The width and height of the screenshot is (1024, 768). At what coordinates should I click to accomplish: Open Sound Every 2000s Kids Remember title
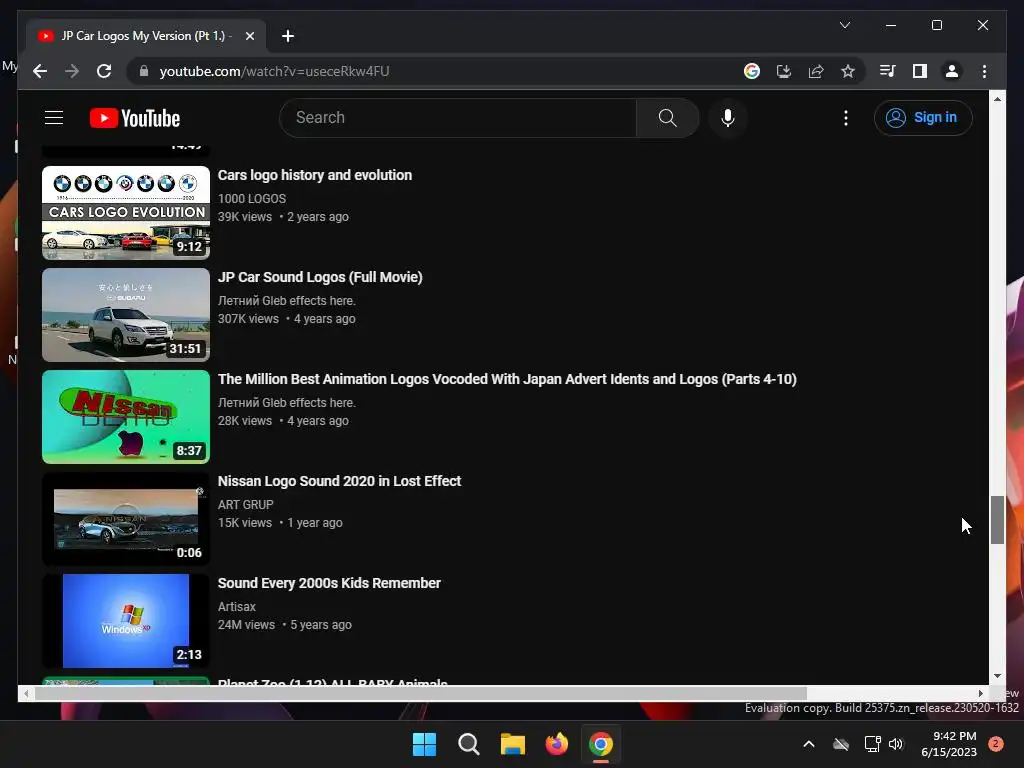[x=329, y=583]
